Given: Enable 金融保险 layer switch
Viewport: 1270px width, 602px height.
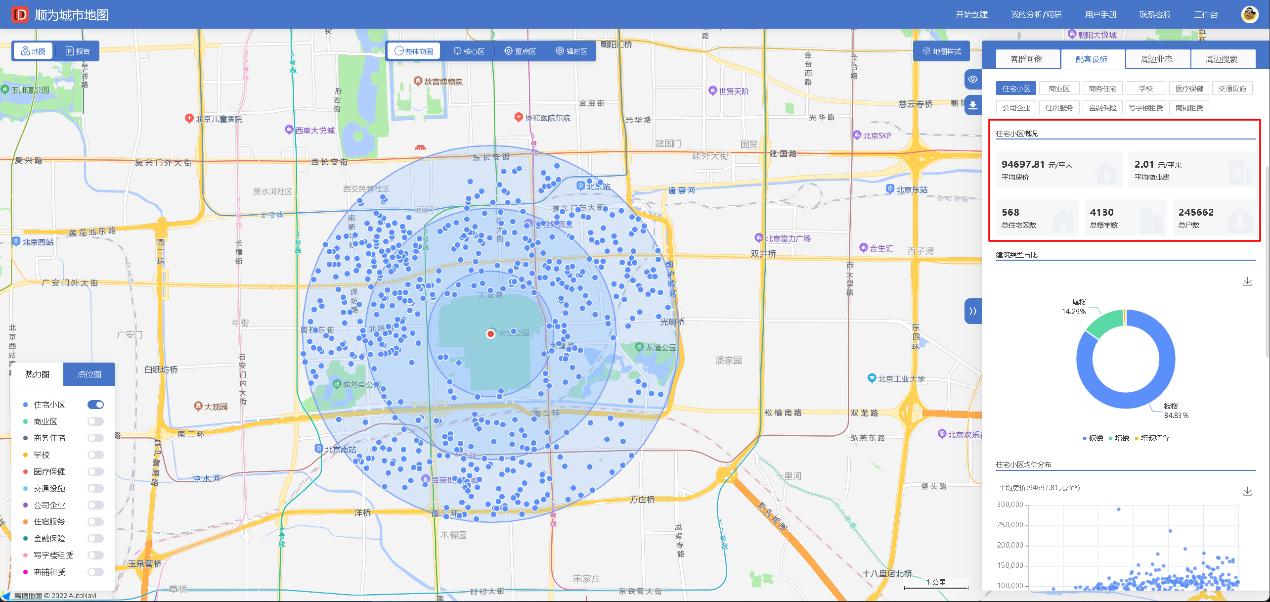Looking at the screenshot, I should tap(96, 538).
